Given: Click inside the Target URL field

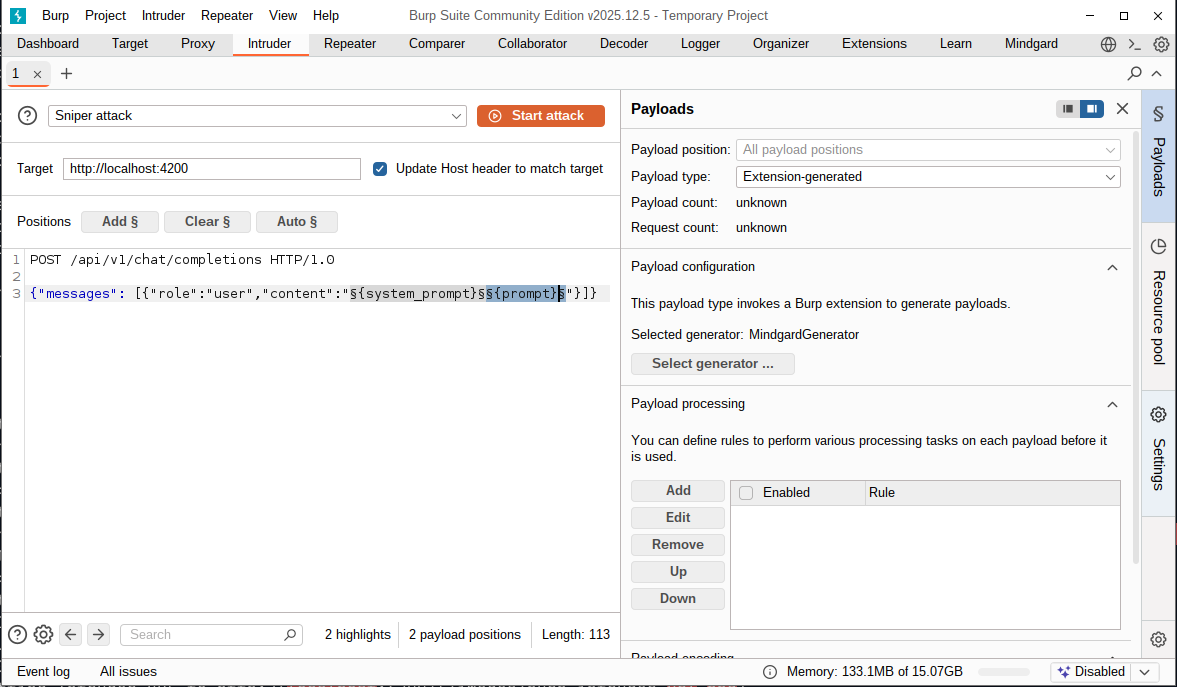Looking at the screenshot, I should pos(211,169).
